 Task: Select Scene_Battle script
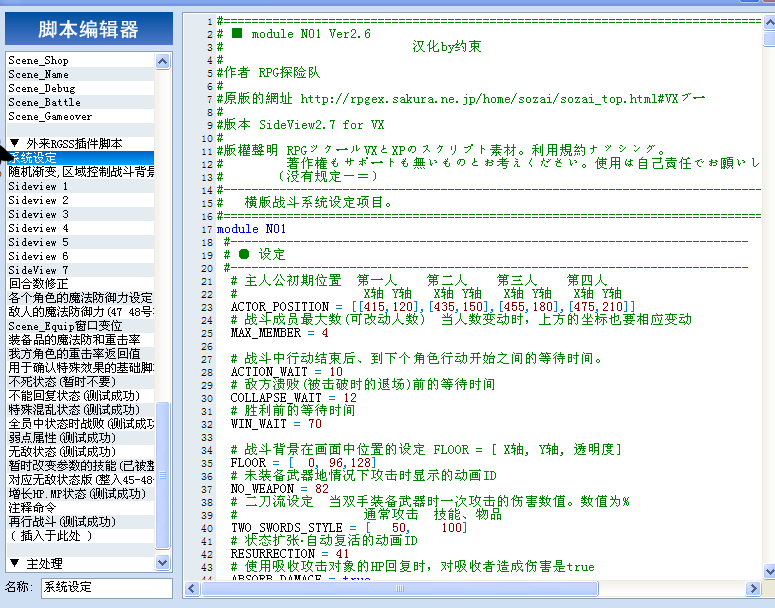pos(81,102)
